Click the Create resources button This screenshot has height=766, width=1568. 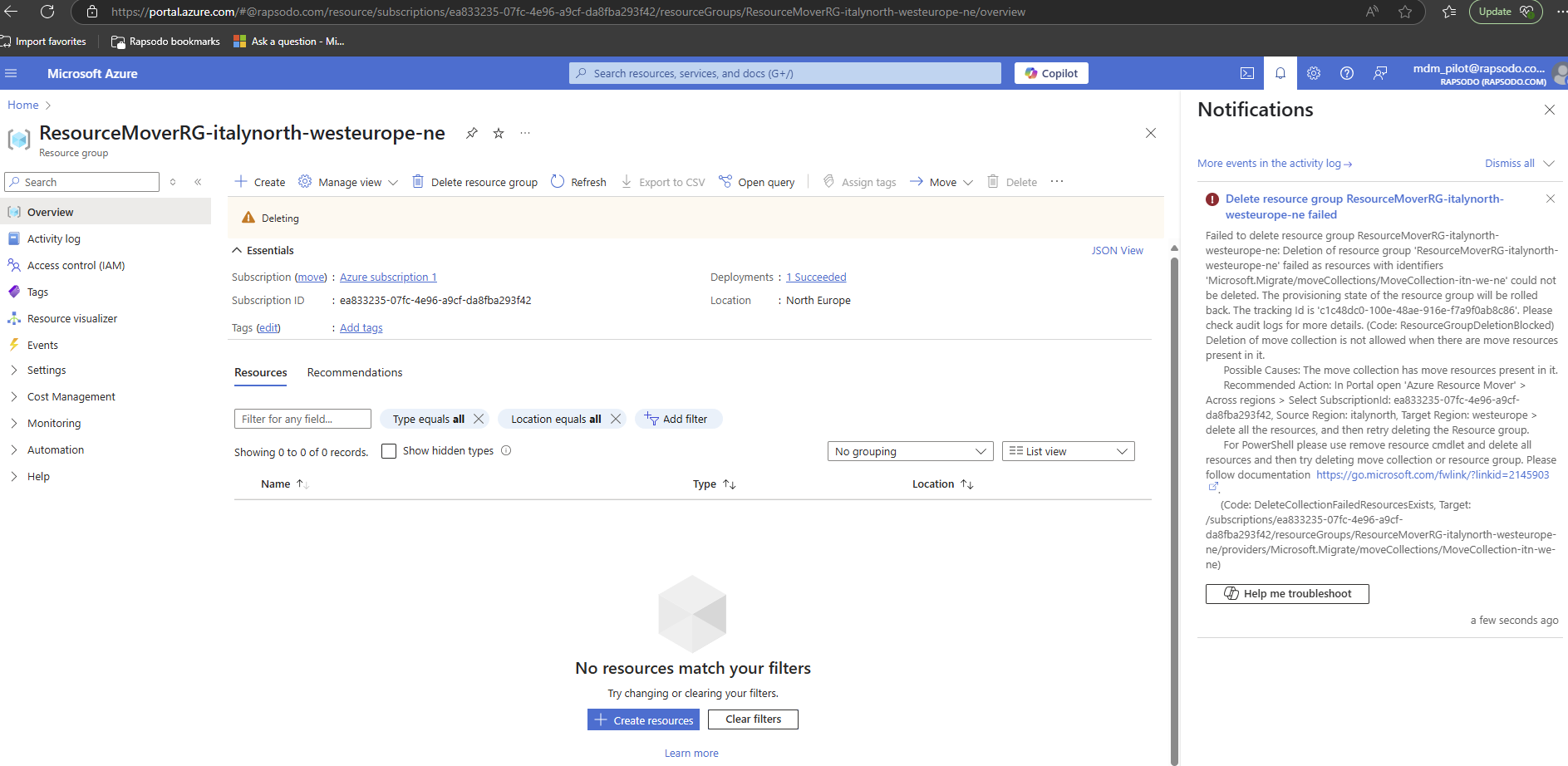[643, 719]
